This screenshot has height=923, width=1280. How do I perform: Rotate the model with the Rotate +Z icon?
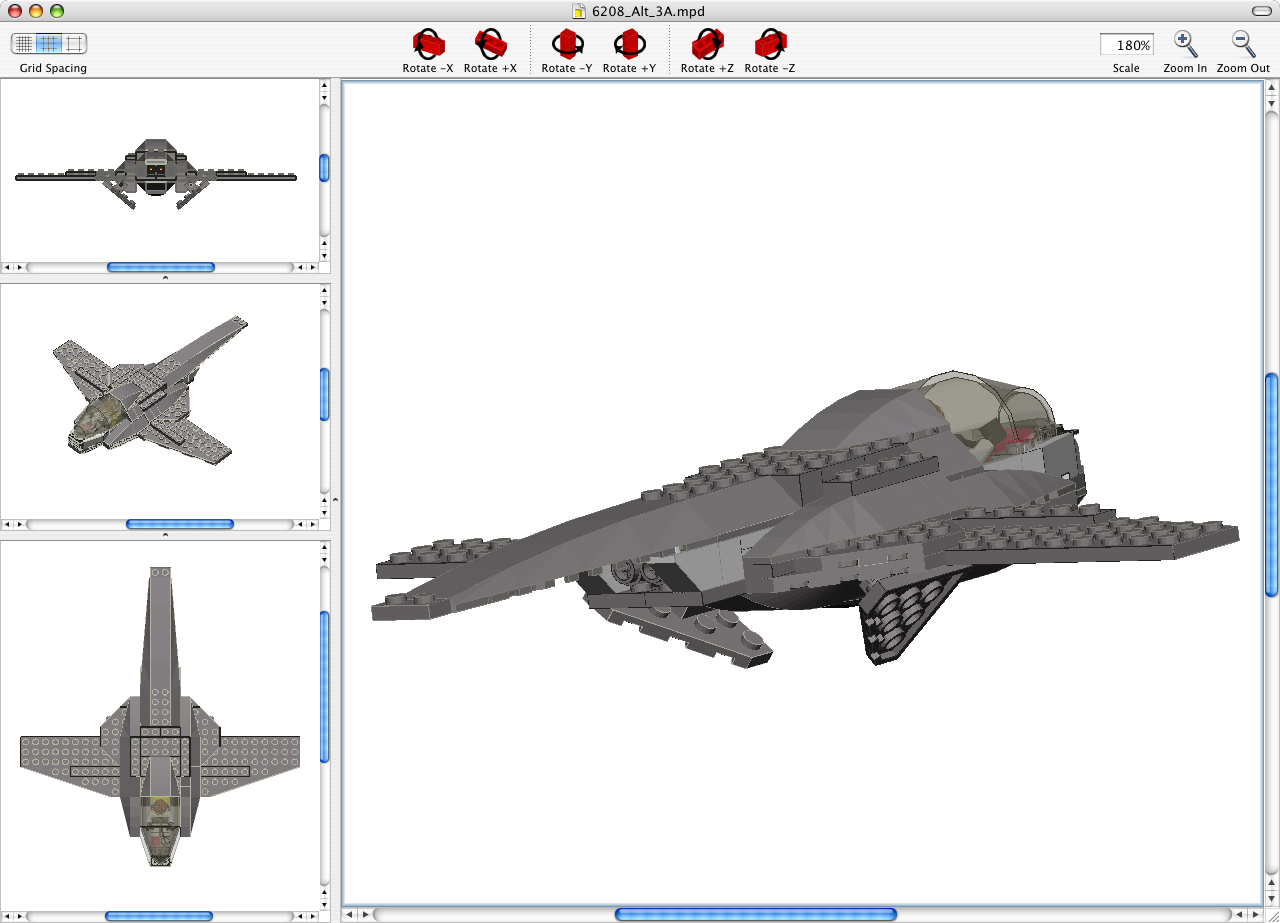pyautogui.click(x=707, y=44)
